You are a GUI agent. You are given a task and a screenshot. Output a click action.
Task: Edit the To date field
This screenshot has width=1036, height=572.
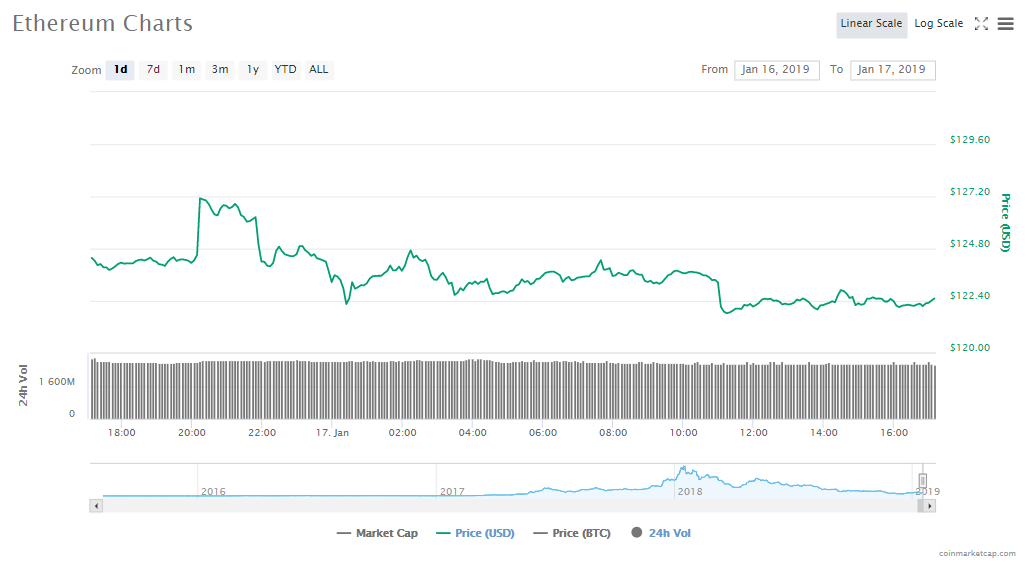click(892, 70)
